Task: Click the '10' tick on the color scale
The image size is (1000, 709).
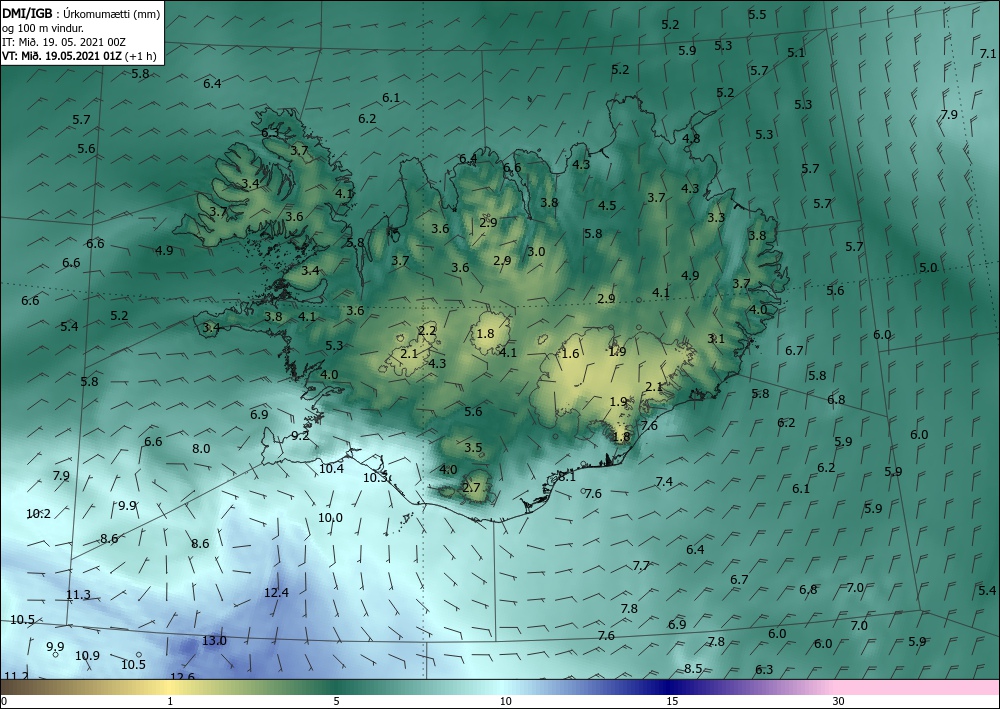Action: pyautogui.click(x=506, y=701)
